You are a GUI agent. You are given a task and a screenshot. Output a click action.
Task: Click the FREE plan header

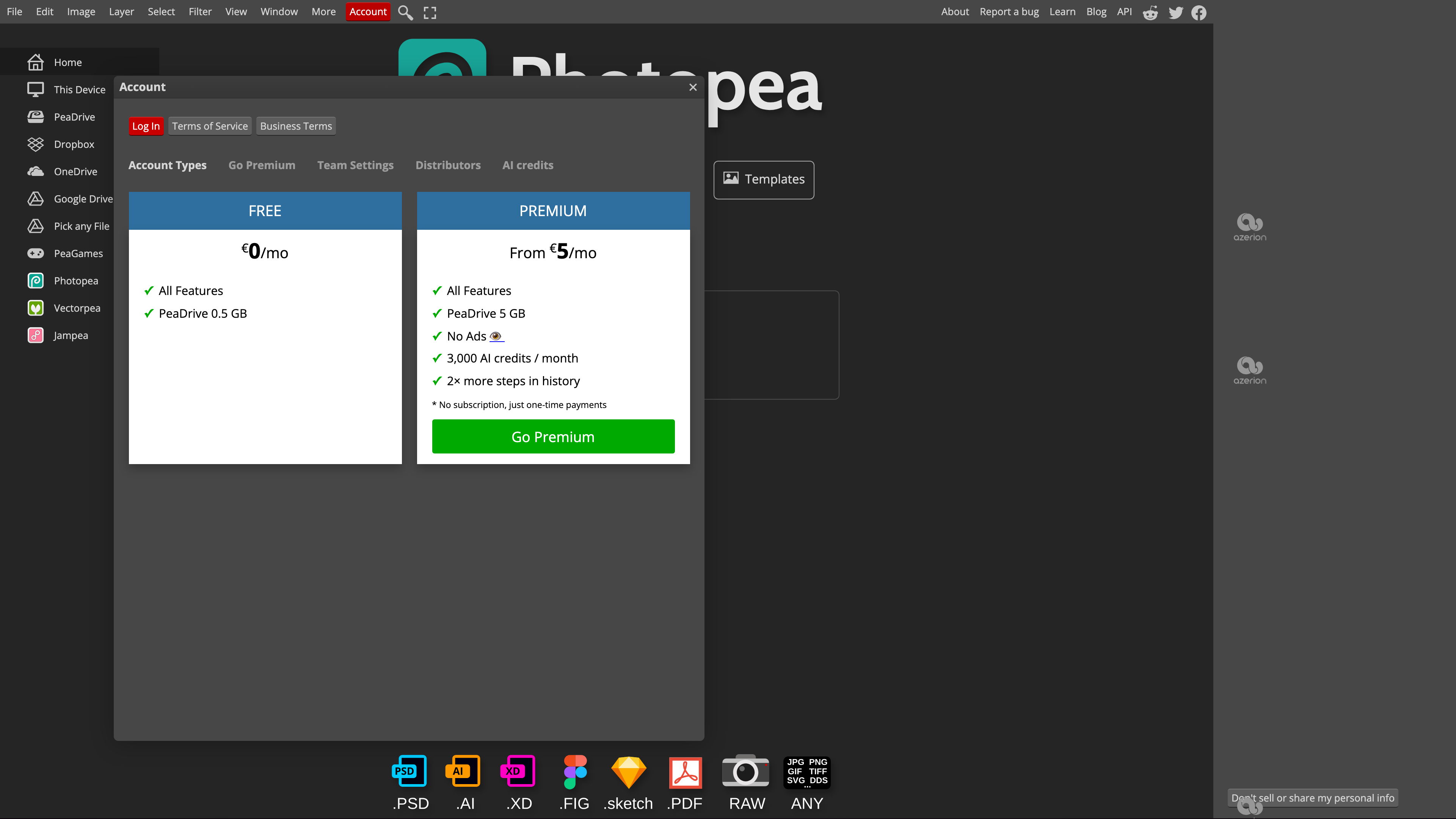[x=265, y=211]
